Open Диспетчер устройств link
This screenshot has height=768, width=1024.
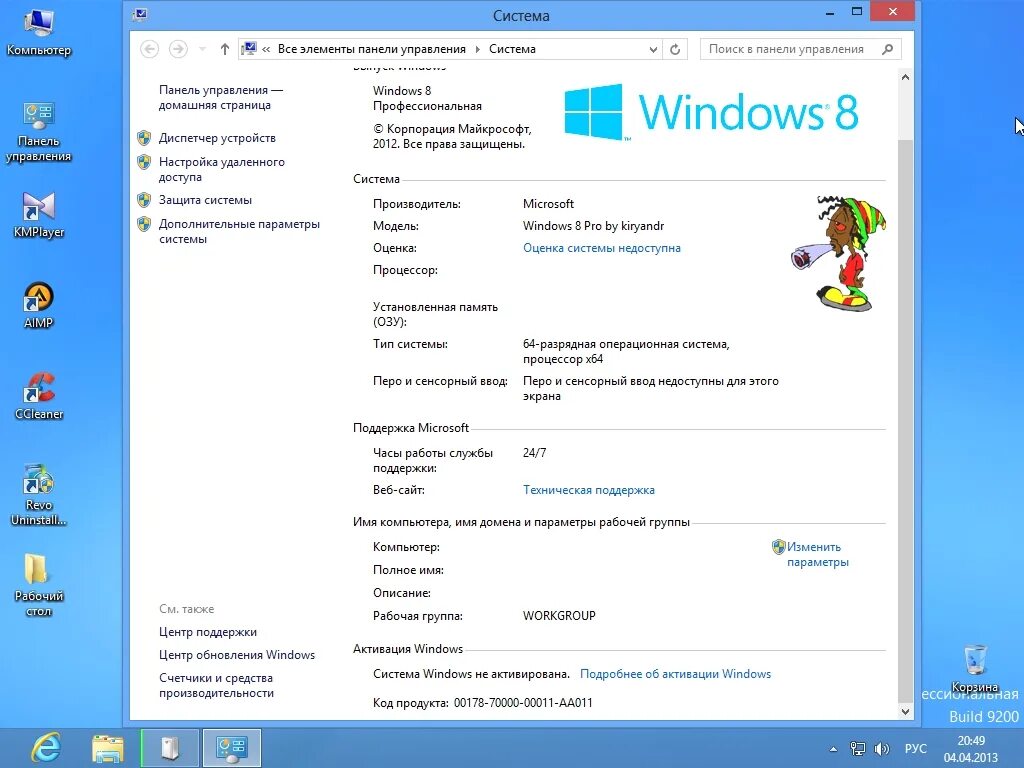pos(217,138)
